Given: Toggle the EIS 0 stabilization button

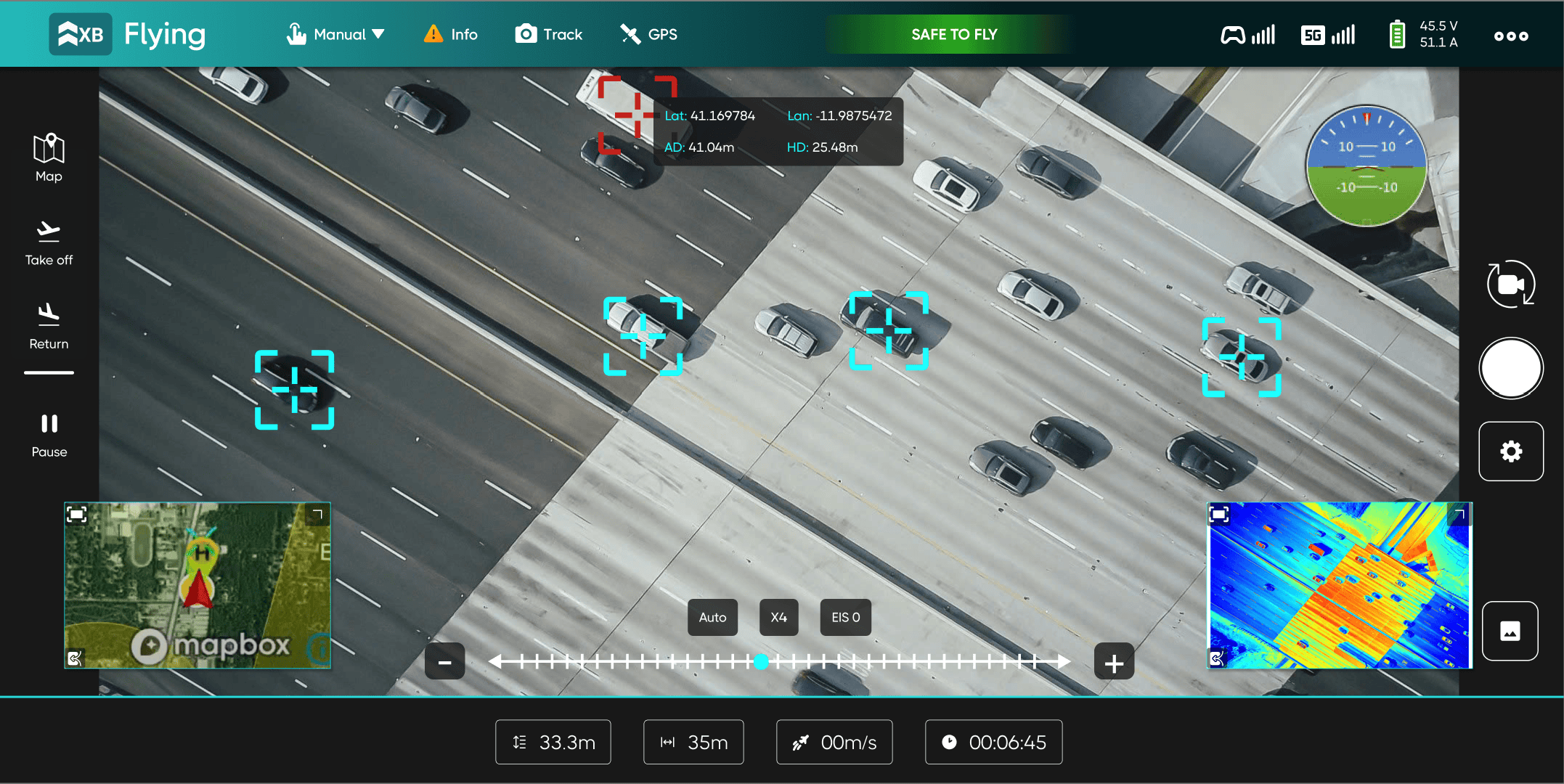Looking at the screenshot, I should point(845,617).
